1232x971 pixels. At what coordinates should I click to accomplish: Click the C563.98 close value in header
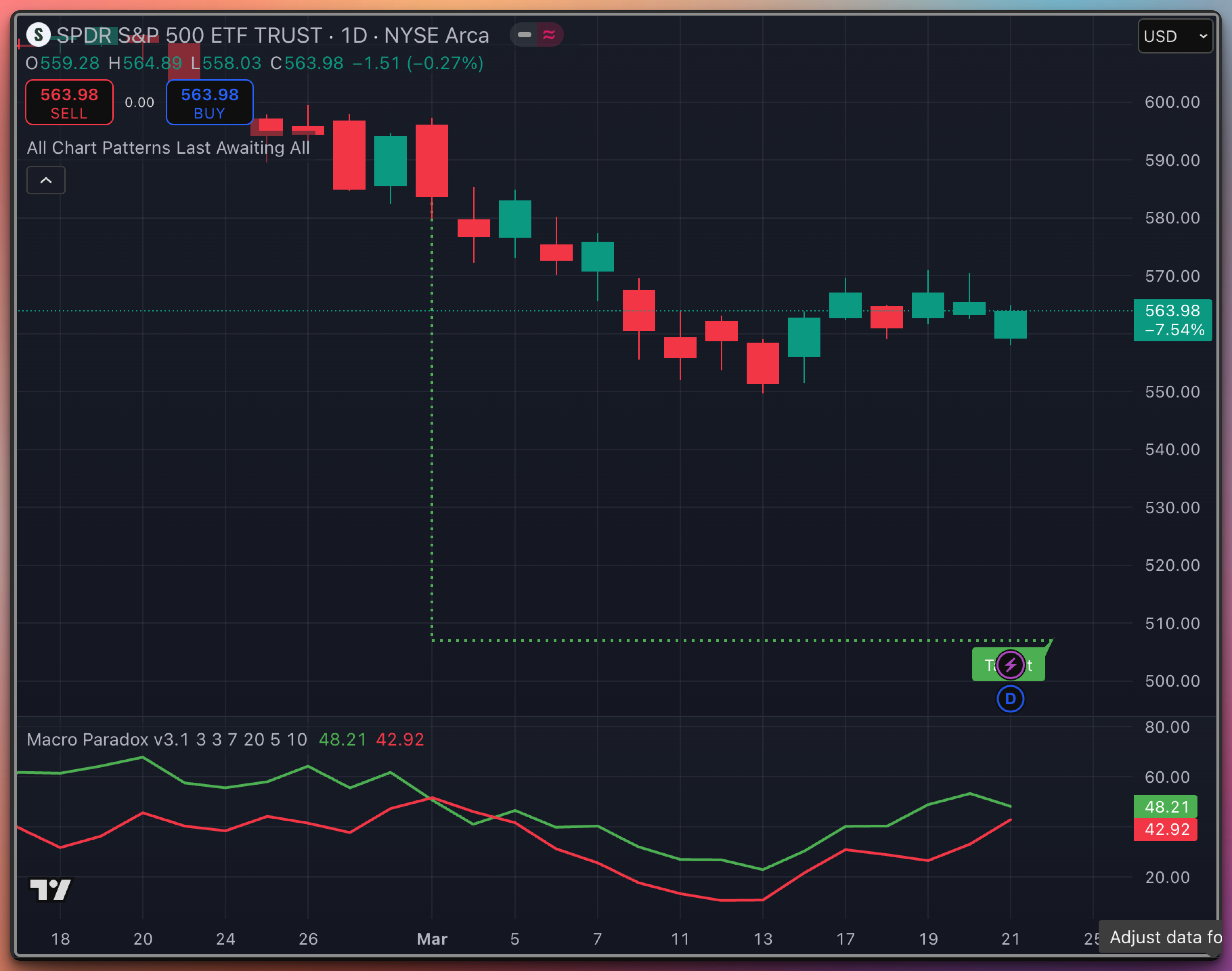coord(307,63)
